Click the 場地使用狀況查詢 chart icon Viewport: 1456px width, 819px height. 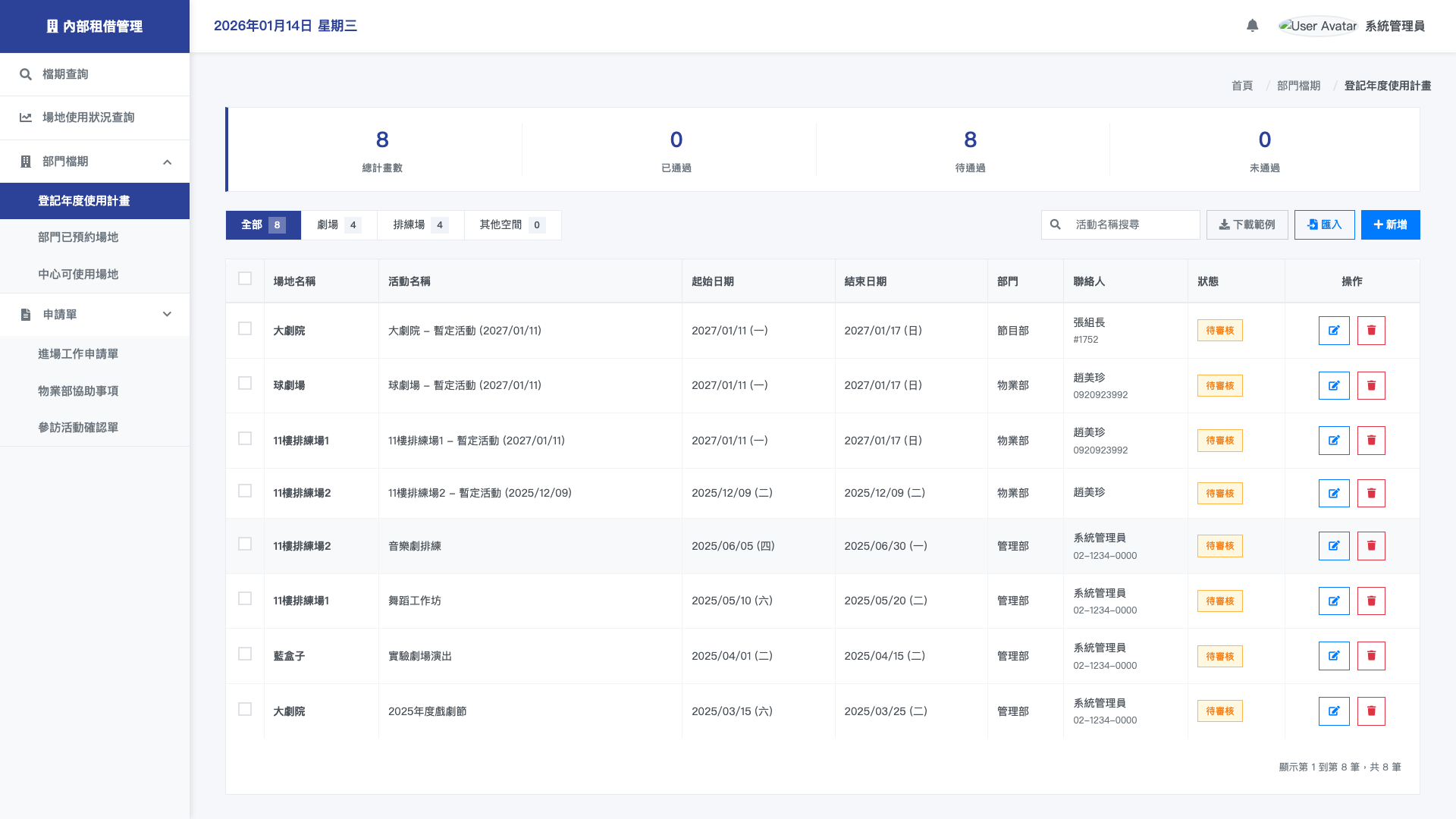pyautogui.click(x=26, y=118)
